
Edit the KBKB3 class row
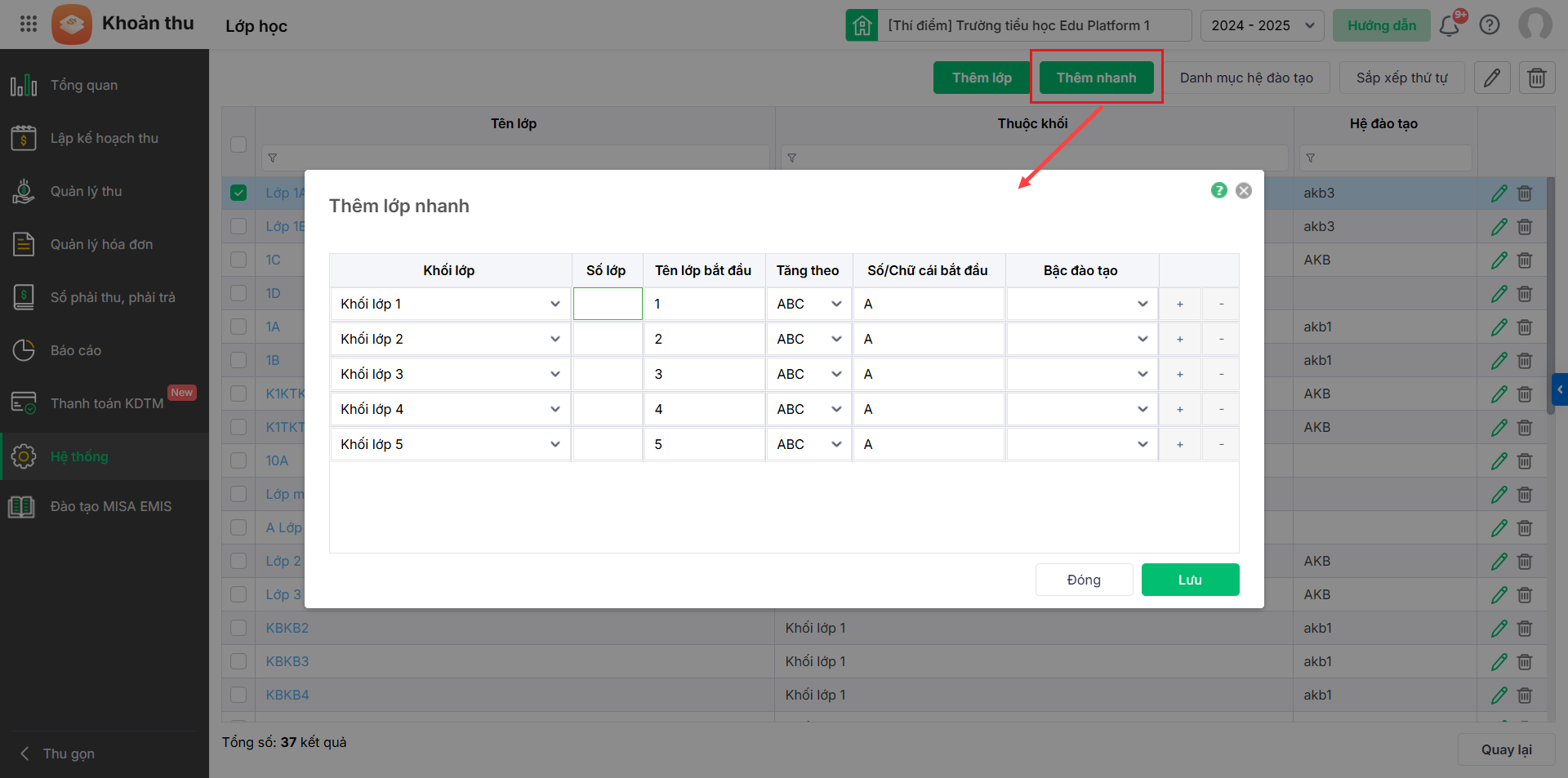click(x=1499, y=662)
